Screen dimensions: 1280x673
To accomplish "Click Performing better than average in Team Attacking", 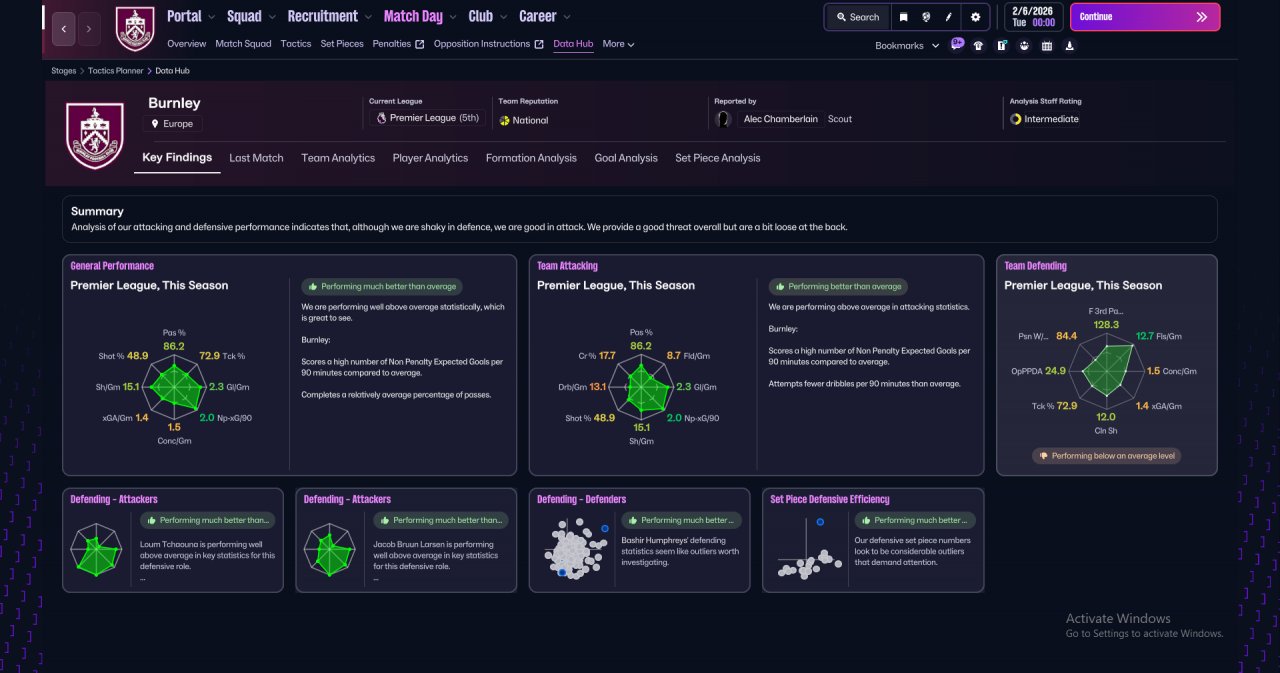I will pyautogui.click(x=839, y=286).
